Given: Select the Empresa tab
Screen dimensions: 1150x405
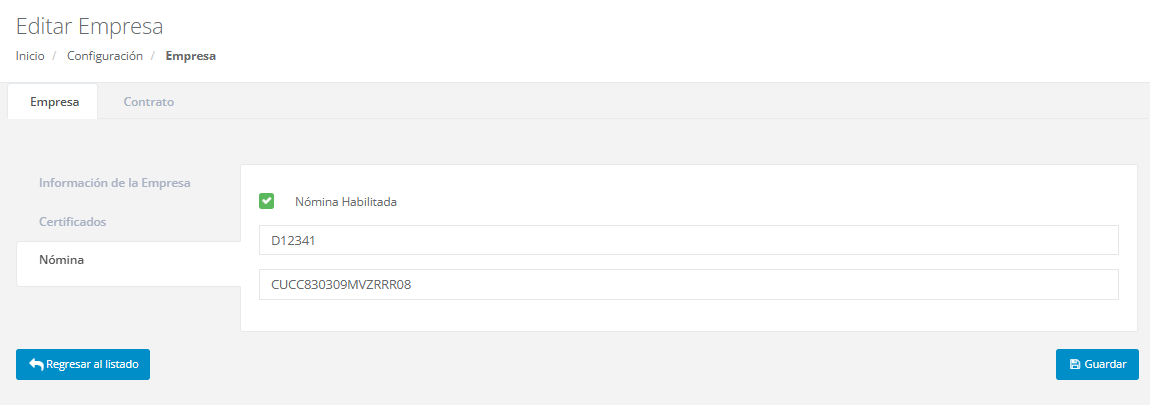Looking at the screenshot, I should [54, 102].
